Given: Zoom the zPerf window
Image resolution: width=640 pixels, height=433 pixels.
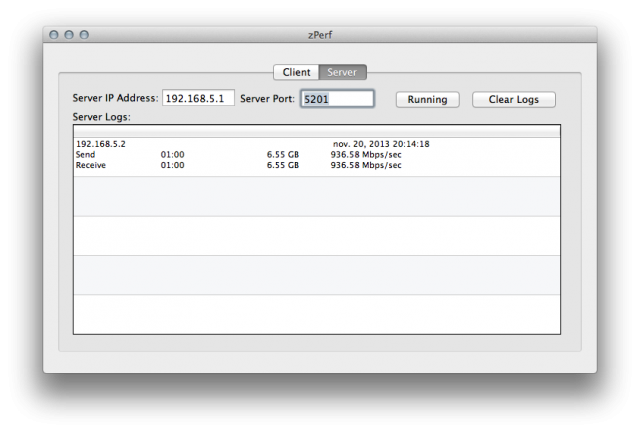Looking at the screenshot, I should [84, 35].
